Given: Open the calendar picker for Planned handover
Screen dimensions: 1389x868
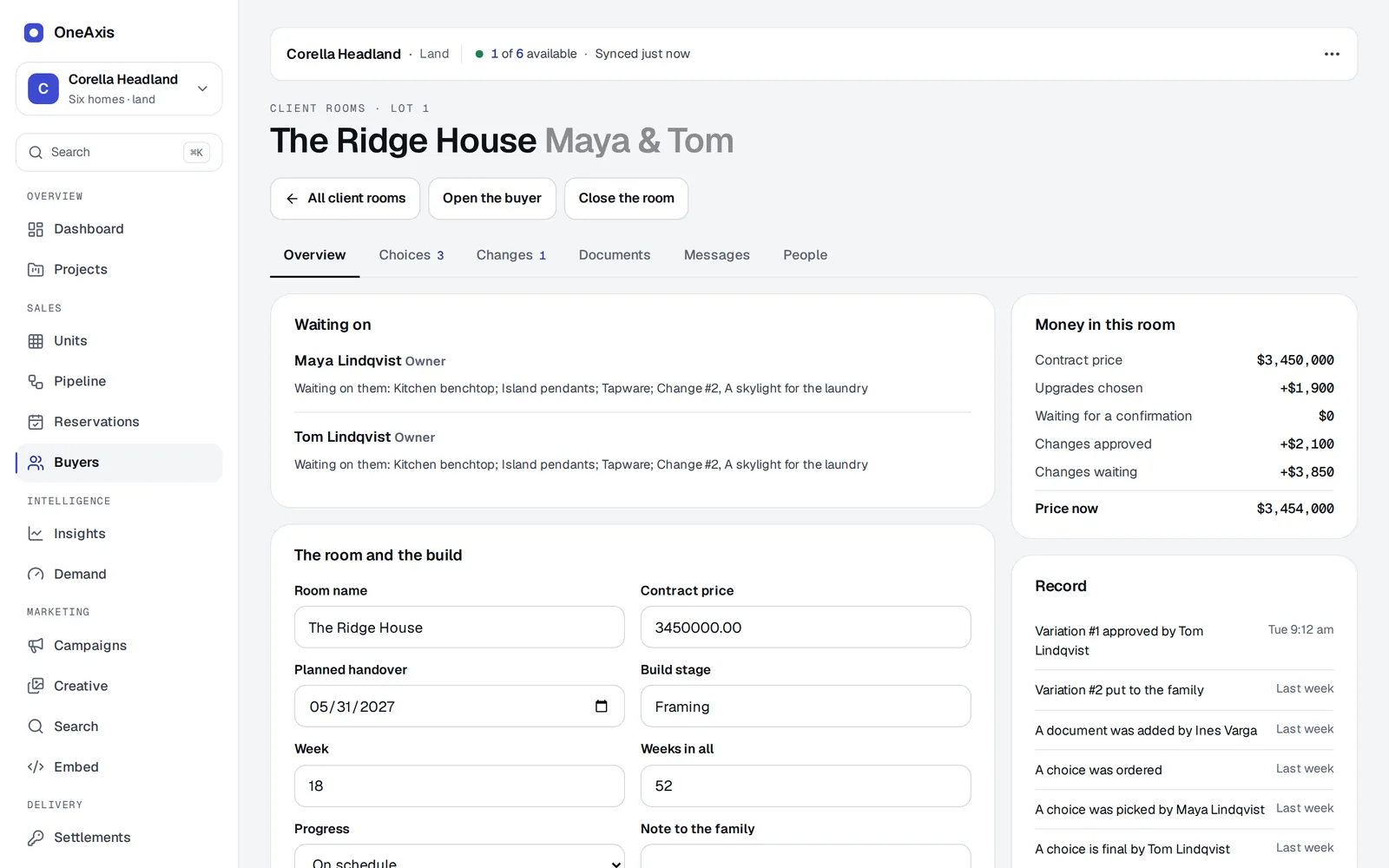Looking at the screenshot, I should (601, 707).
